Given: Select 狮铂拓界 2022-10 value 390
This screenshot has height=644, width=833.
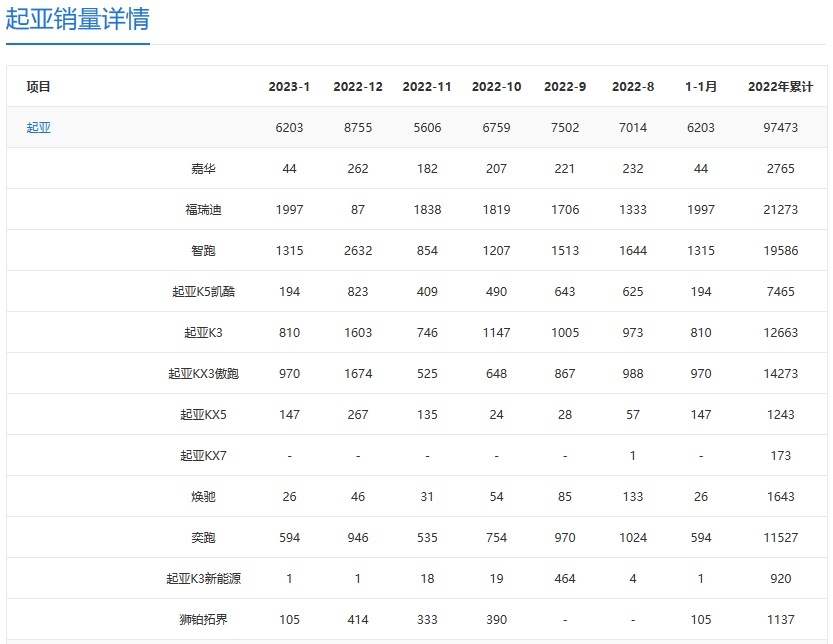Looking at the screenshot, I should click(496, 619).
